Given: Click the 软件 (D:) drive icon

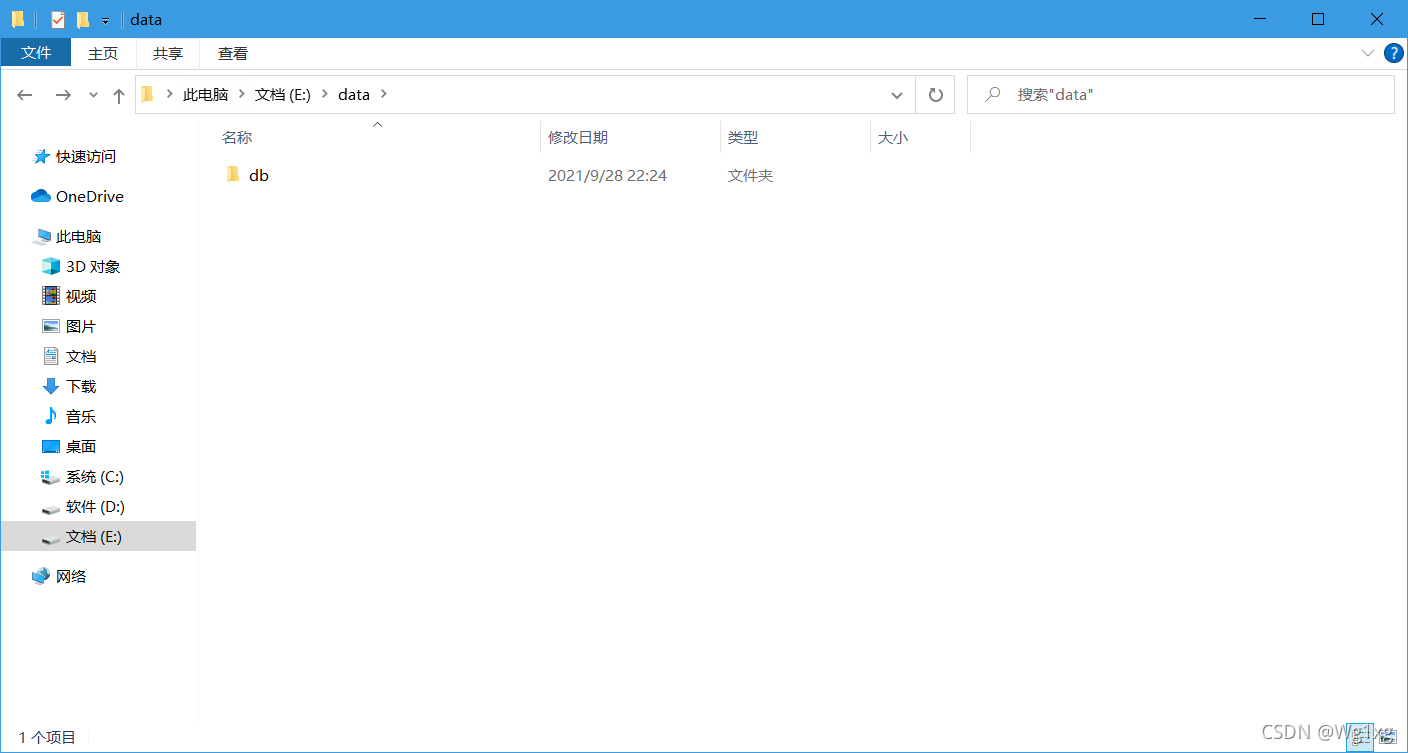Looking at the screenshot, I should pos(51,508).
